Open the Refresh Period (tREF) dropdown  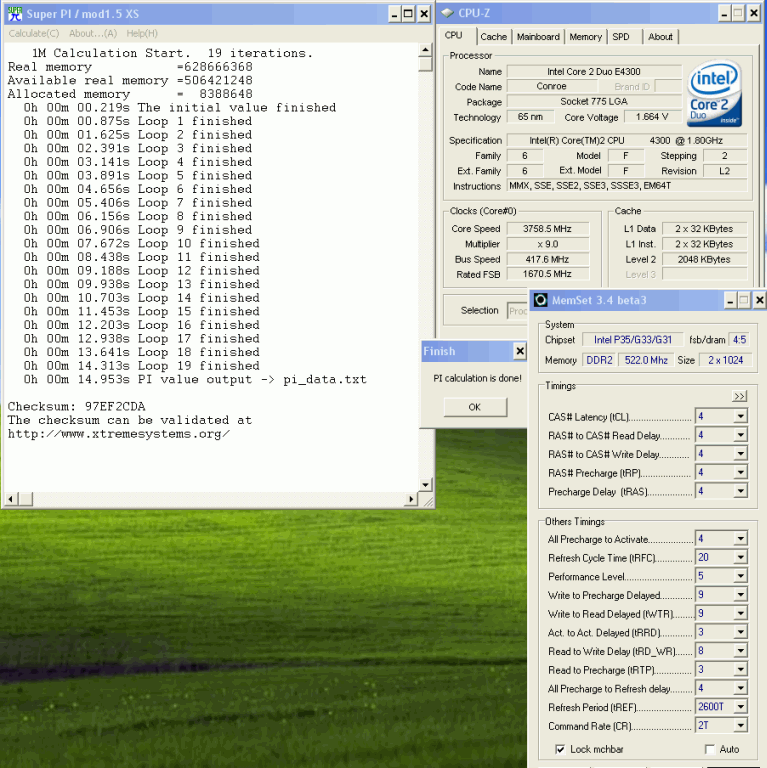(740, 707)
